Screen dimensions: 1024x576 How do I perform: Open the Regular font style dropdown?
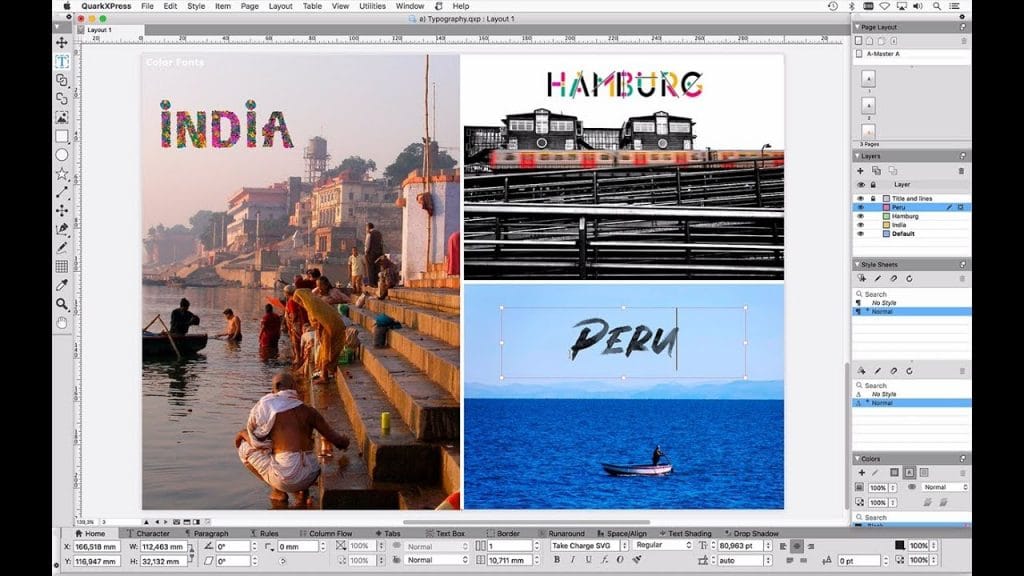pyautogui.click(x=688, y=545)
